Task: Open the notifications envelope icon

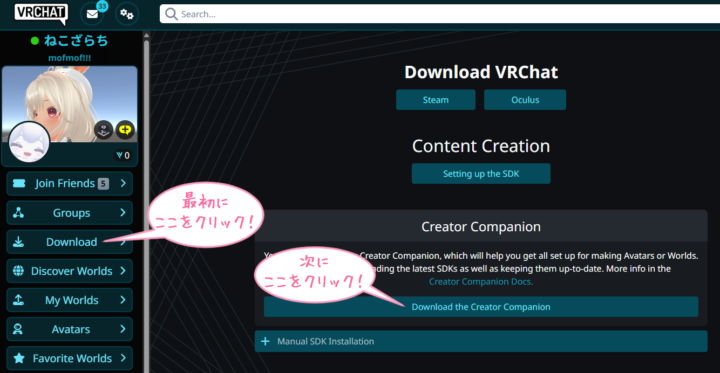Action: click(92, 14)
